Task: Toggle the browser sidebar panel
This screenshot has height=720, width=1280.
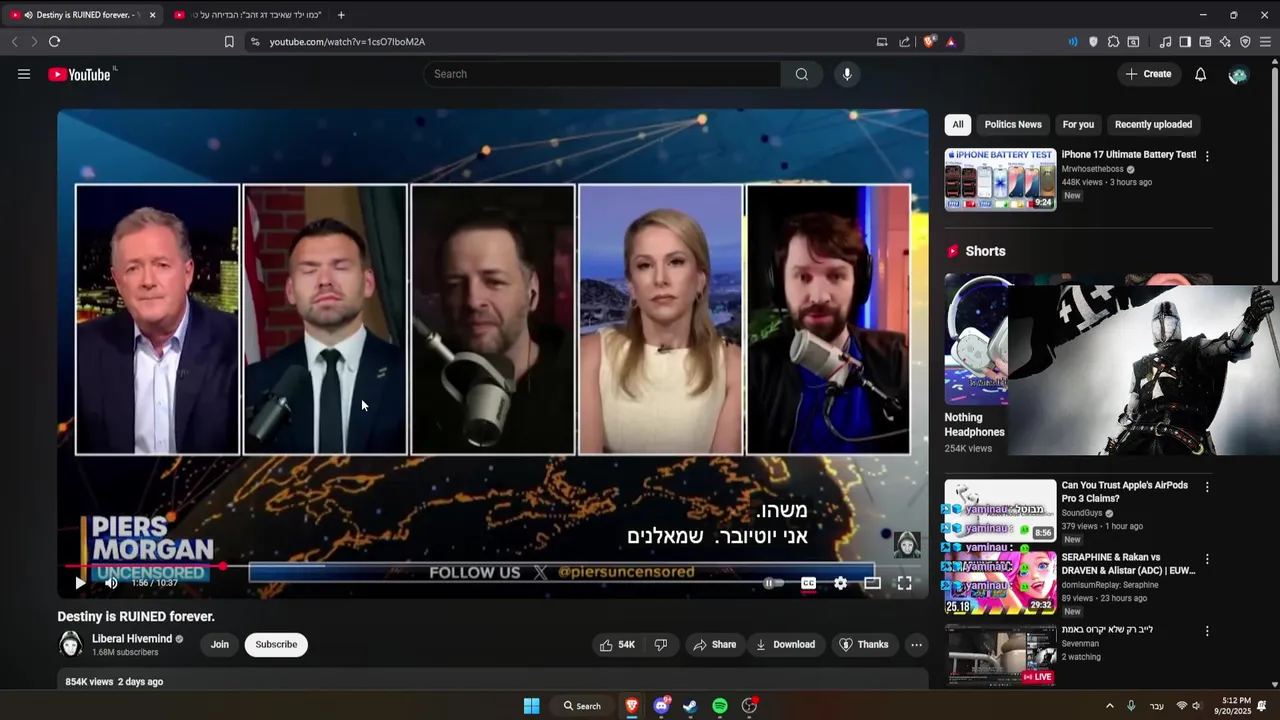Action: pyautogui.click(x=1185, y=42)
